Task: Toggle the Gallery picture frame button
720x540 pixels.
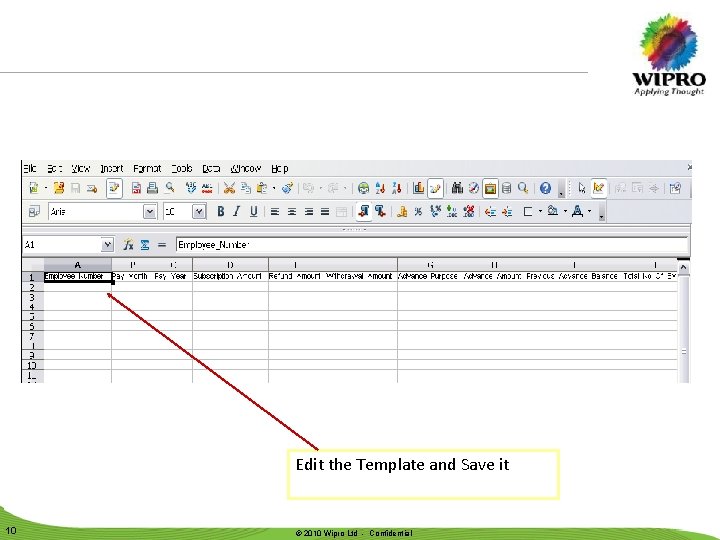Action: click(x=490, y=188)
